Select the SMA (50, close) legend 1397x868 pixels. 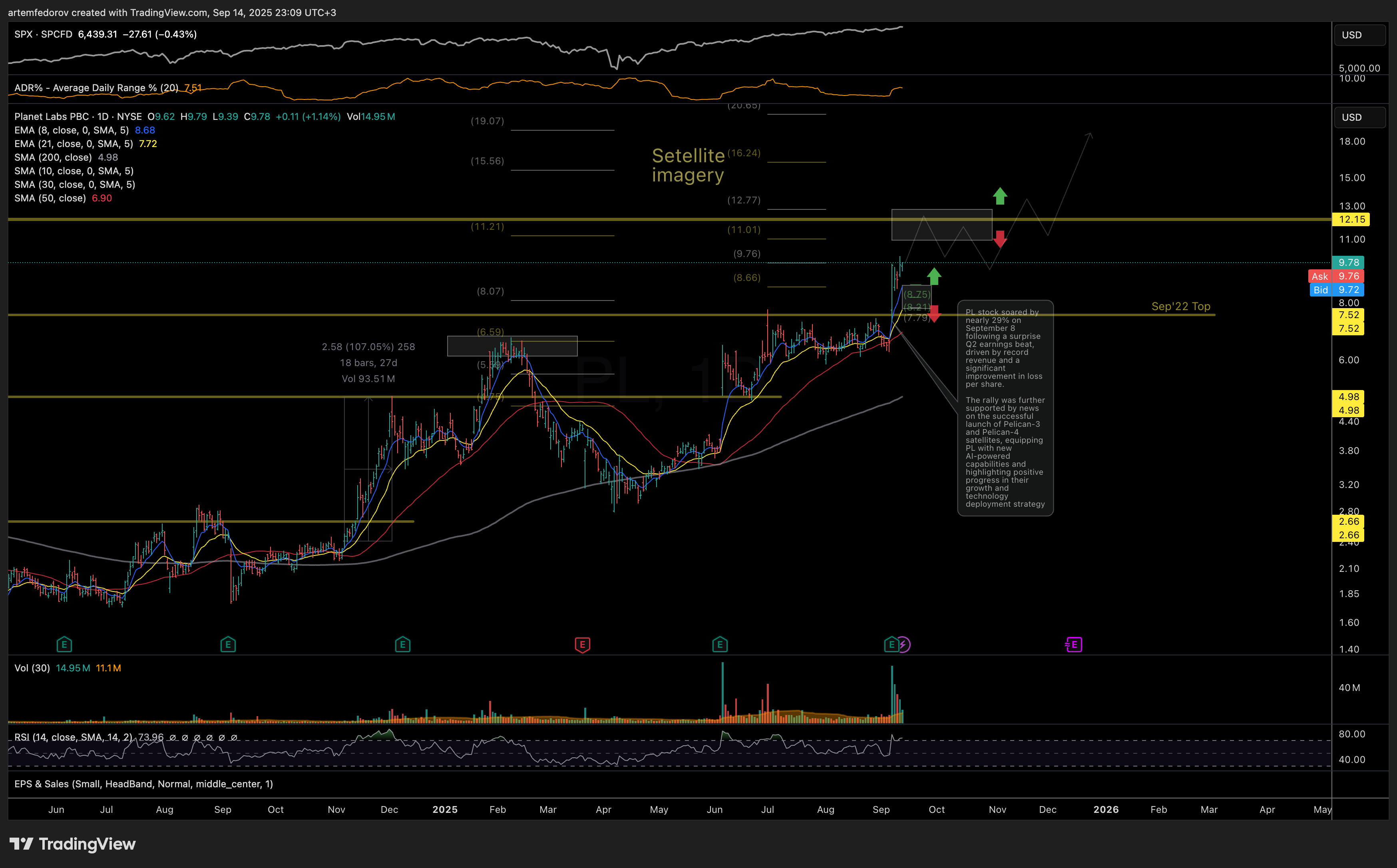tap(50, 198)
